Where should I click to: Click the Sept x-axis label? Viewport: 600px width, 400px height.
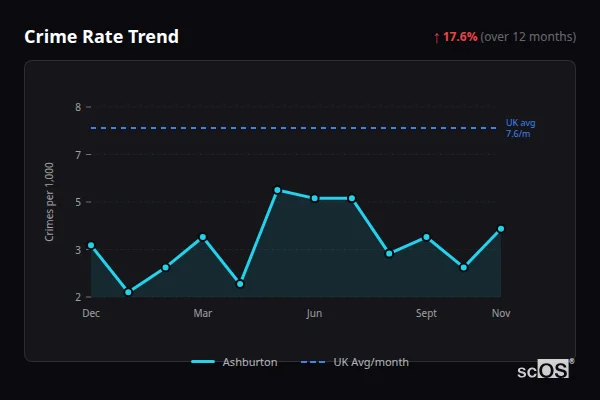point(426,313)
